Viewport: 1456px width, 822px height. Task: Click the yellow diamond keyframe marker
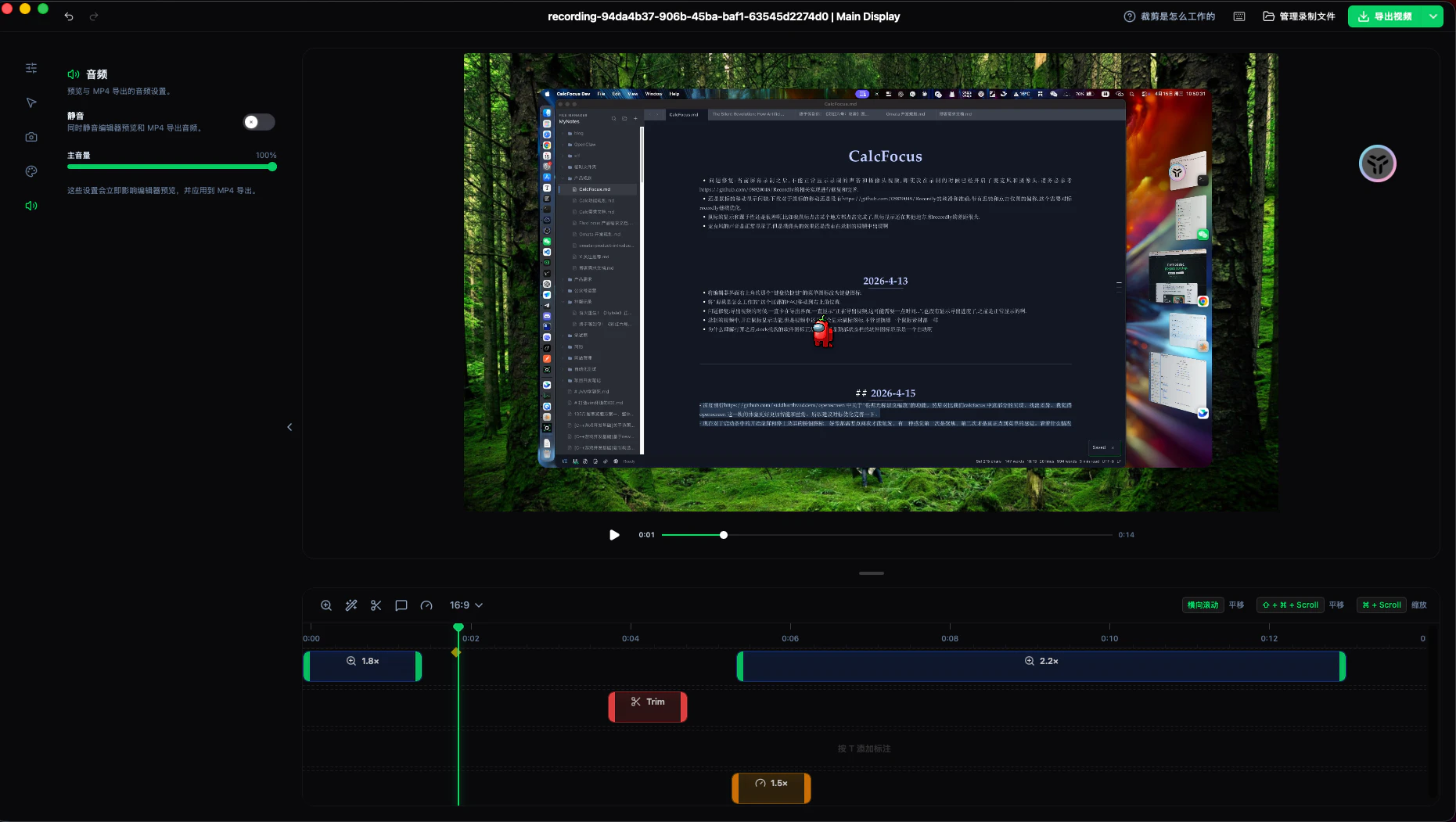tap(456, 652)
